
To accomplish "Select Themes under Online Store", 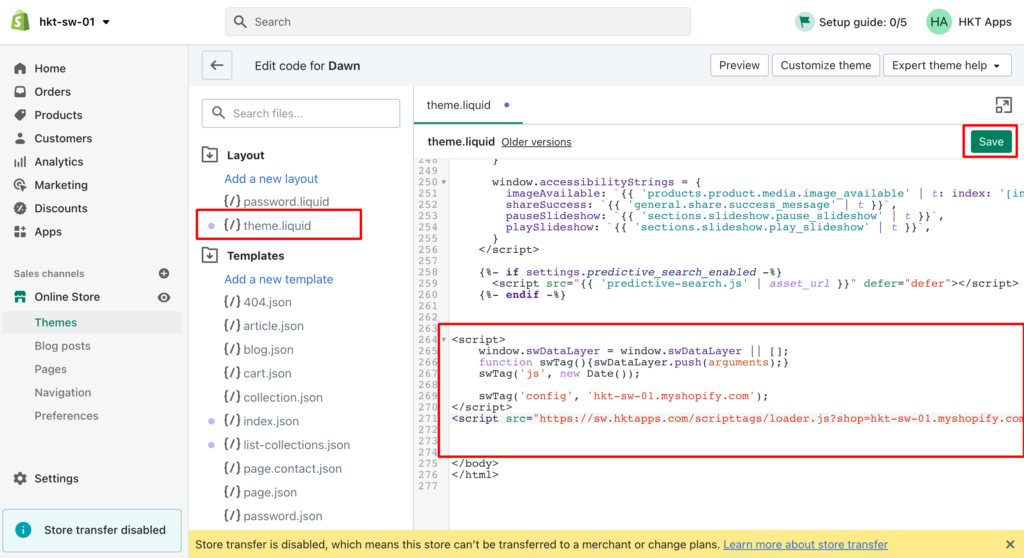I will [56, 322].
